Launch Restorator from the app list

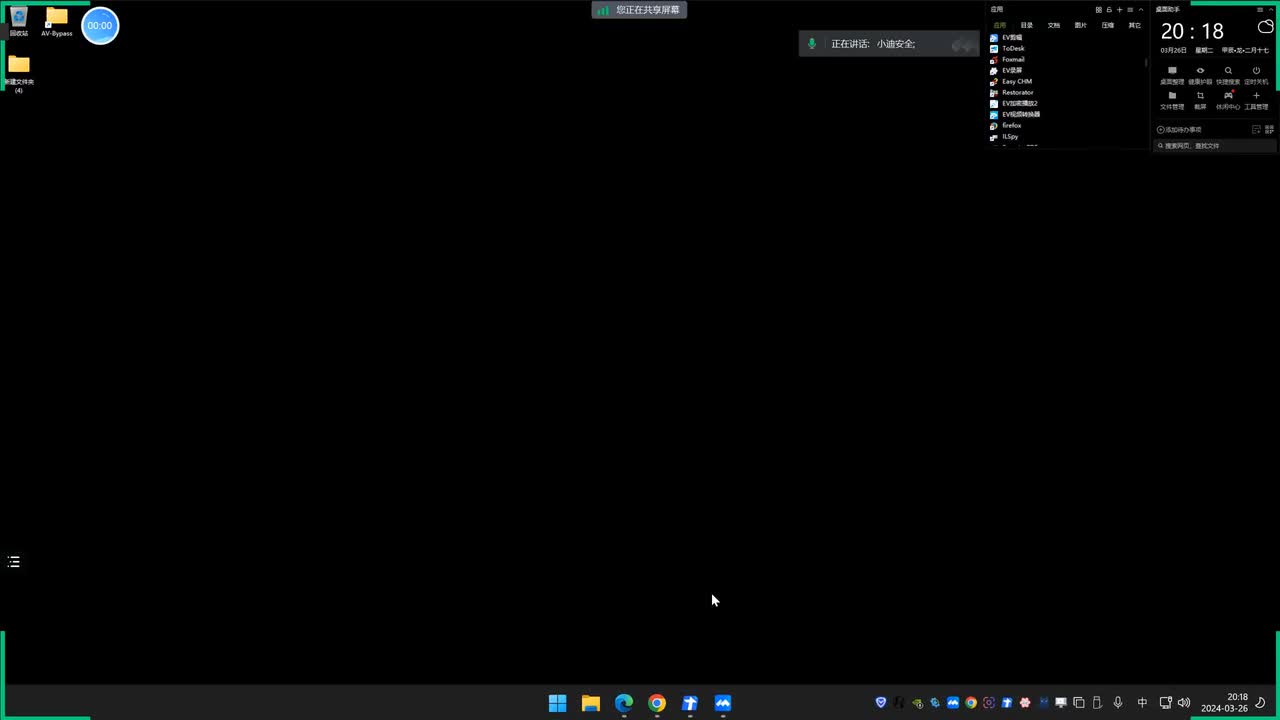click(1012, 92)
